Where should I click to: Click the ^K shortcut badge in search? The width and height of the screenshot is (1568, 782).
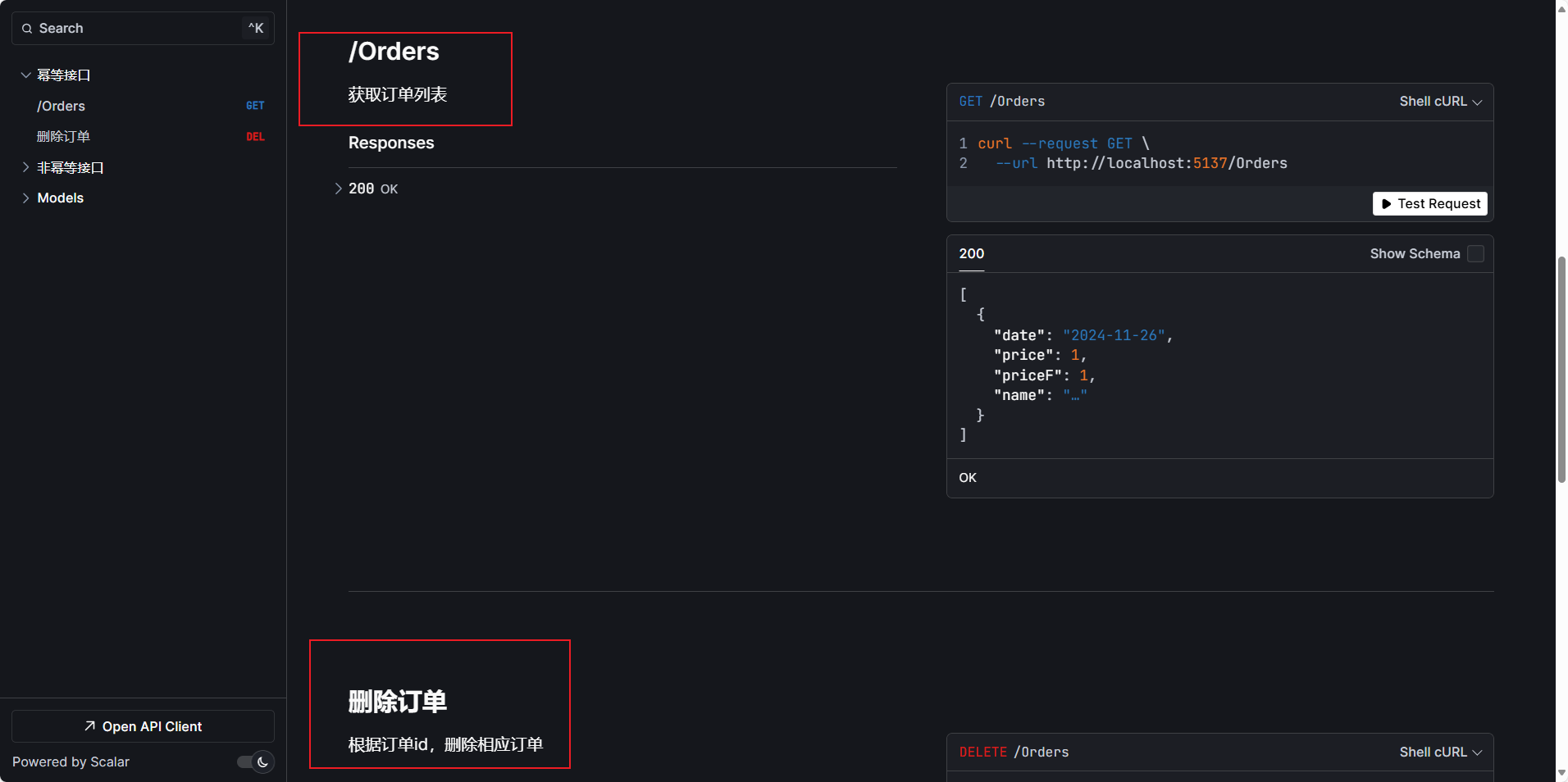(x=256, y=29)
